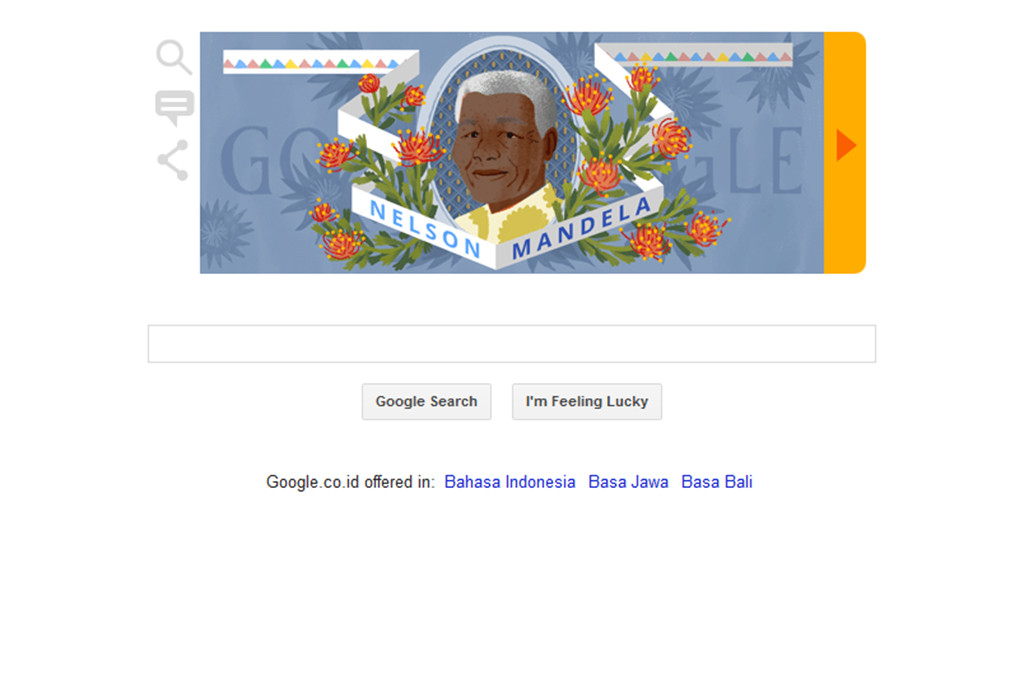Select the Basa Jawa language link

point(628,482)
